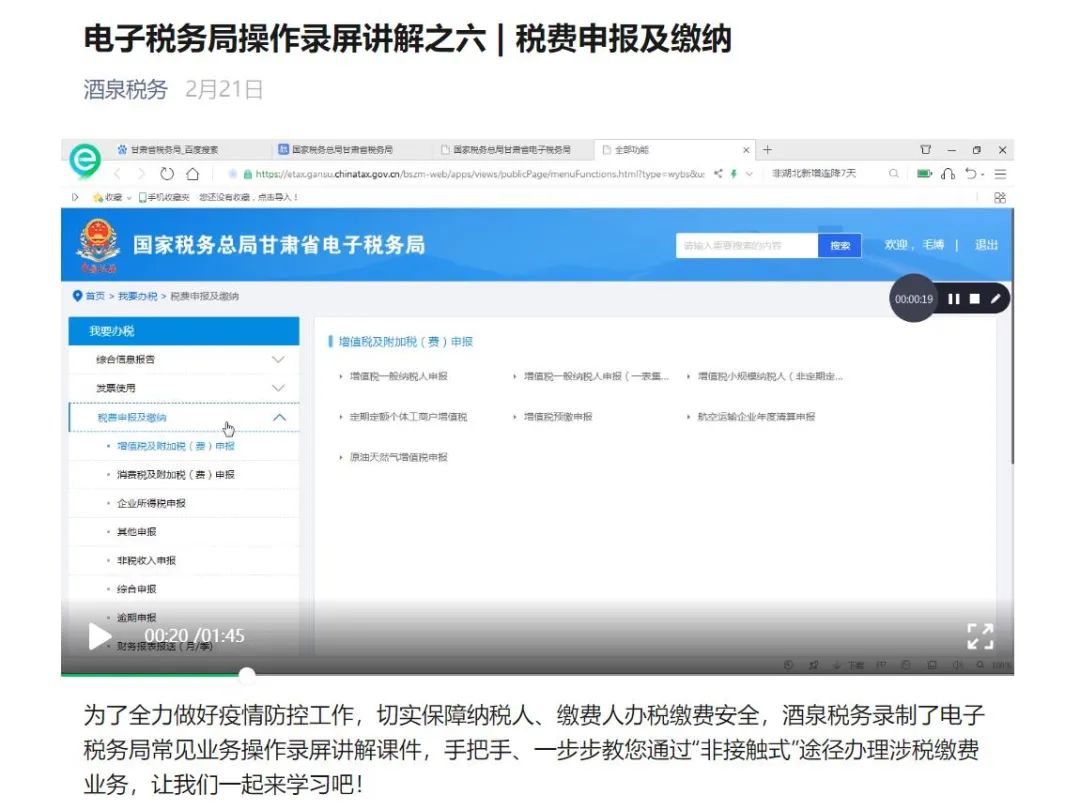Click 我要办税 in the breadcrumb

pyautogui.click(x=138, y=296)
